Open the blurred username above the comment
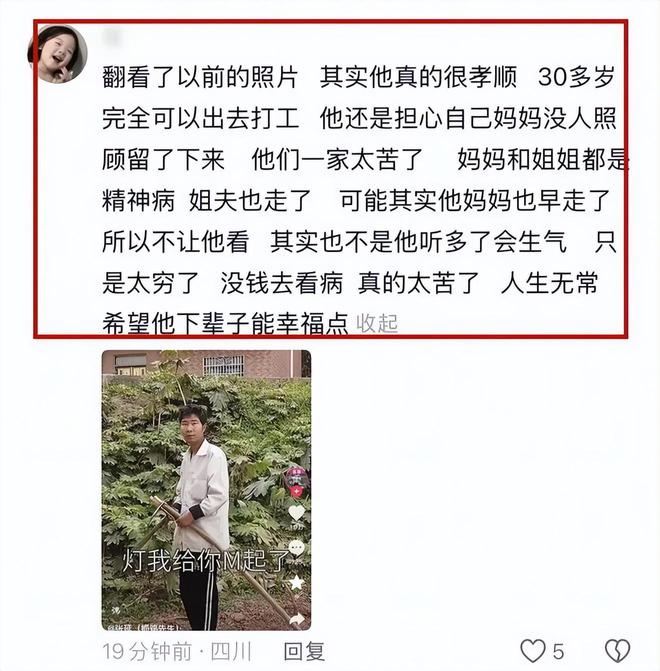This screenshot has width=660, height=671. [x=113, y=37]
